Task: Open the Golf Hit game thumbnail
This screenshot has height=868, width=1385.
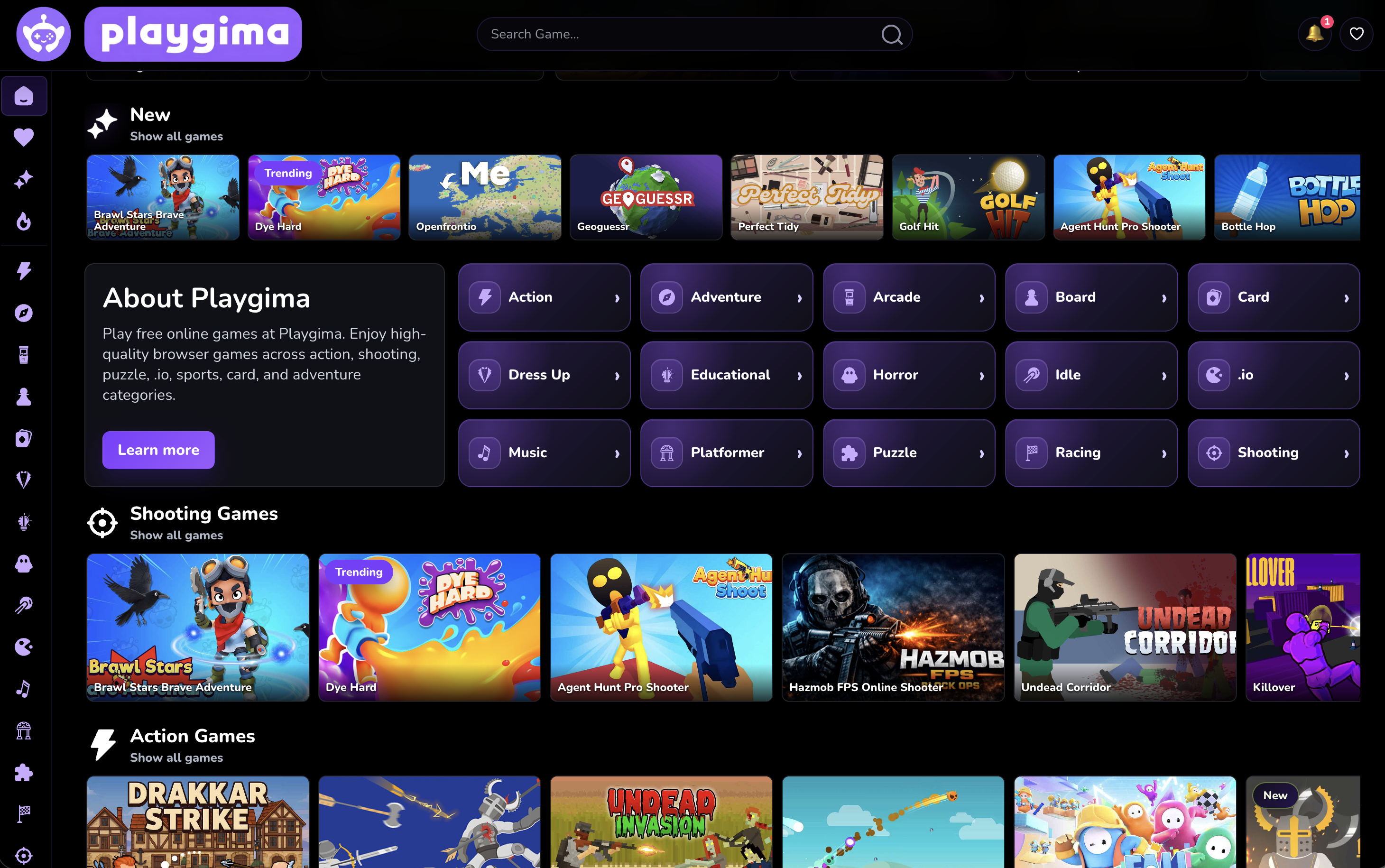Action: pyautogui.click(x=968, y=197)
